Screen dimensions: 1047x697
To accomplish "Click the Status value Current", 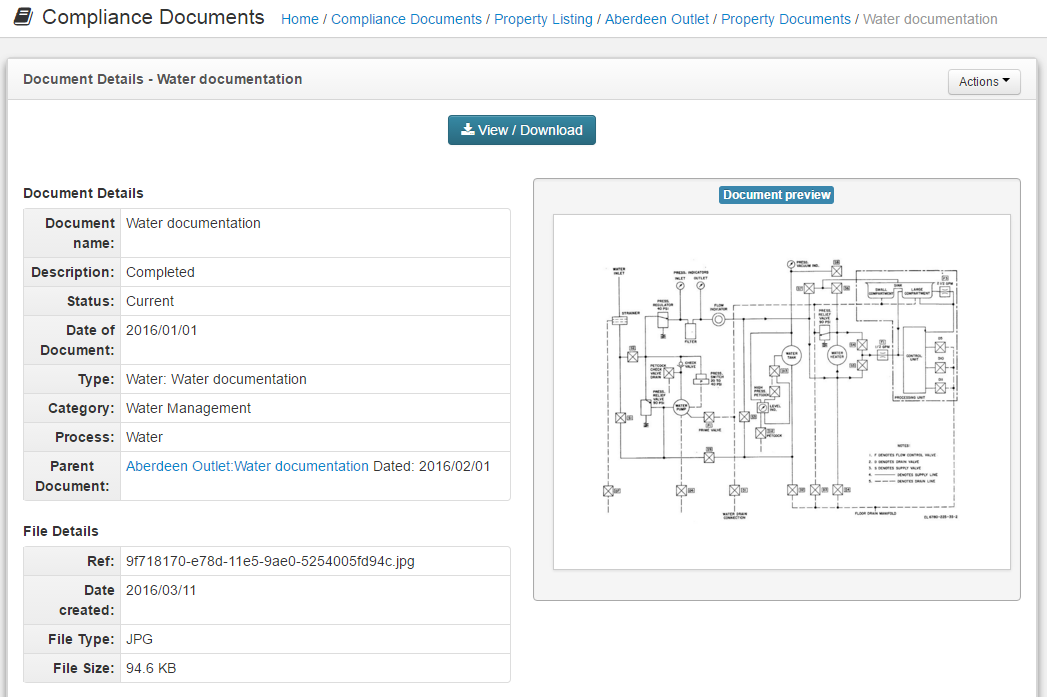I will [x=150, y=301].
